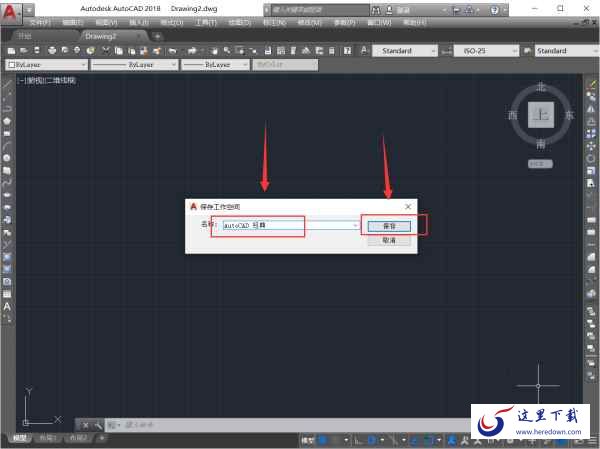Screen dimensions: 600x449
Task: Open the table style Standard dropdown
Action: pyautogui.click(x=567, y=51)
